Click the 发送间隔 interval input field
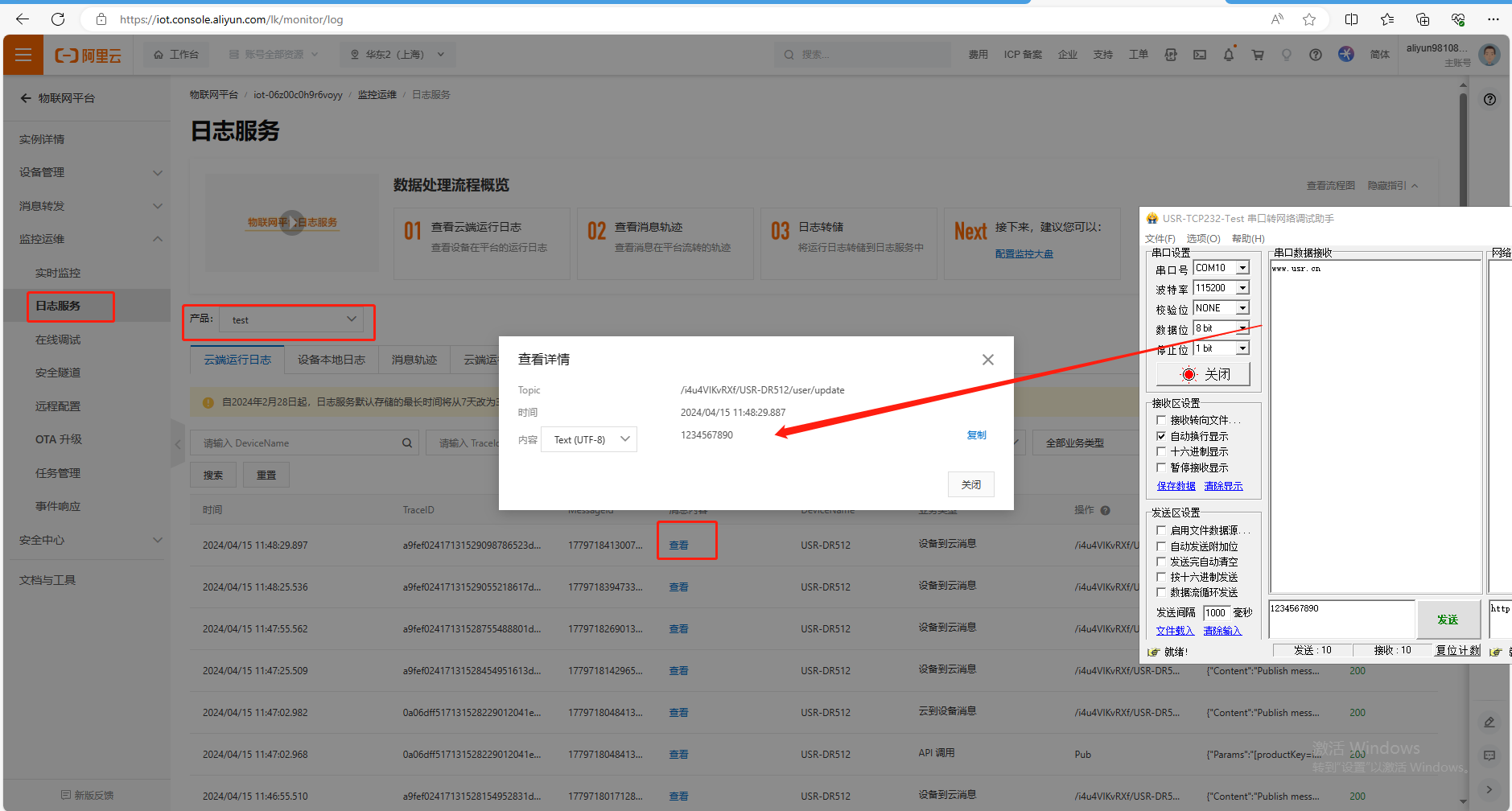 (x=1216, y=613)
